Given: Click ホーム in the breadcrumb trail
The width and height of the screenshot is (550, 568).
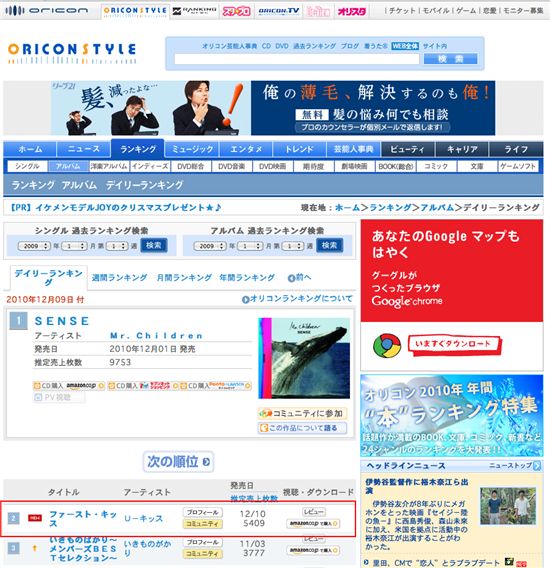Looking at the screenshot, I should 347,208.
